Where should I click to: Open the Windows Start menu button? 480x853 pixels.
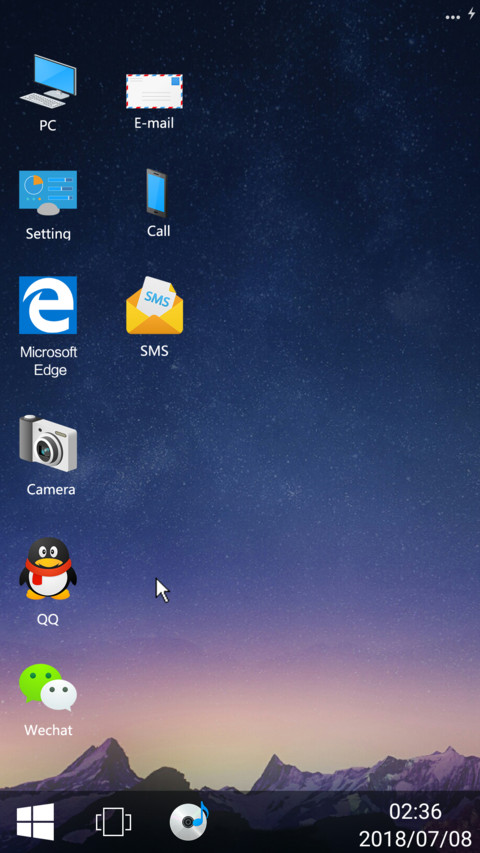point(35,821)
